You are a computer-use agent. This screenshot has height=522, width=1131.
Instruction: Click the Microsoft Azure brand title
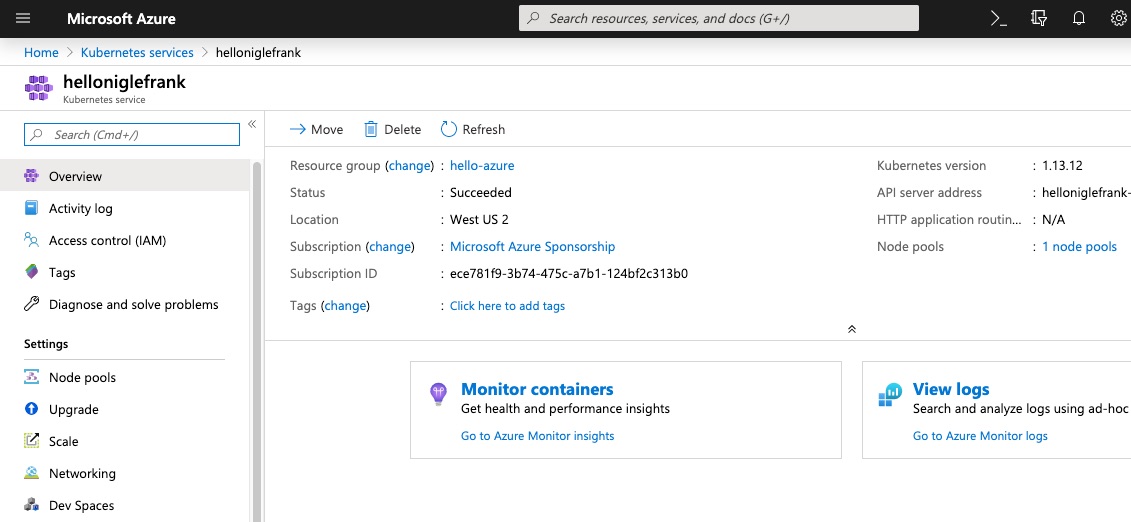tap(121, 19)
